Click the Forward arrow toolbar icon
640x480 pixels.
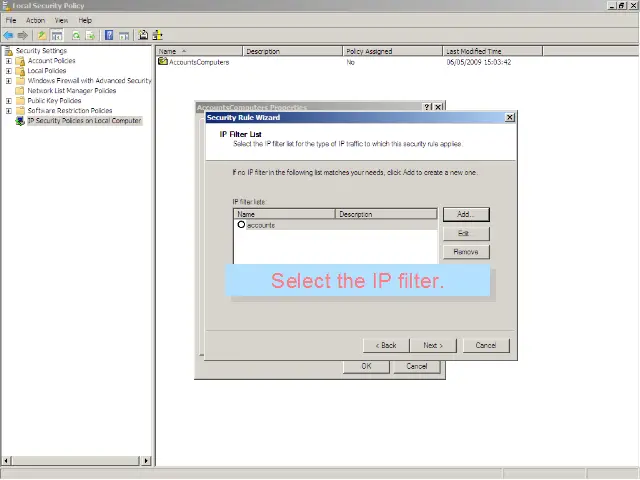click(x=23, y=35)
